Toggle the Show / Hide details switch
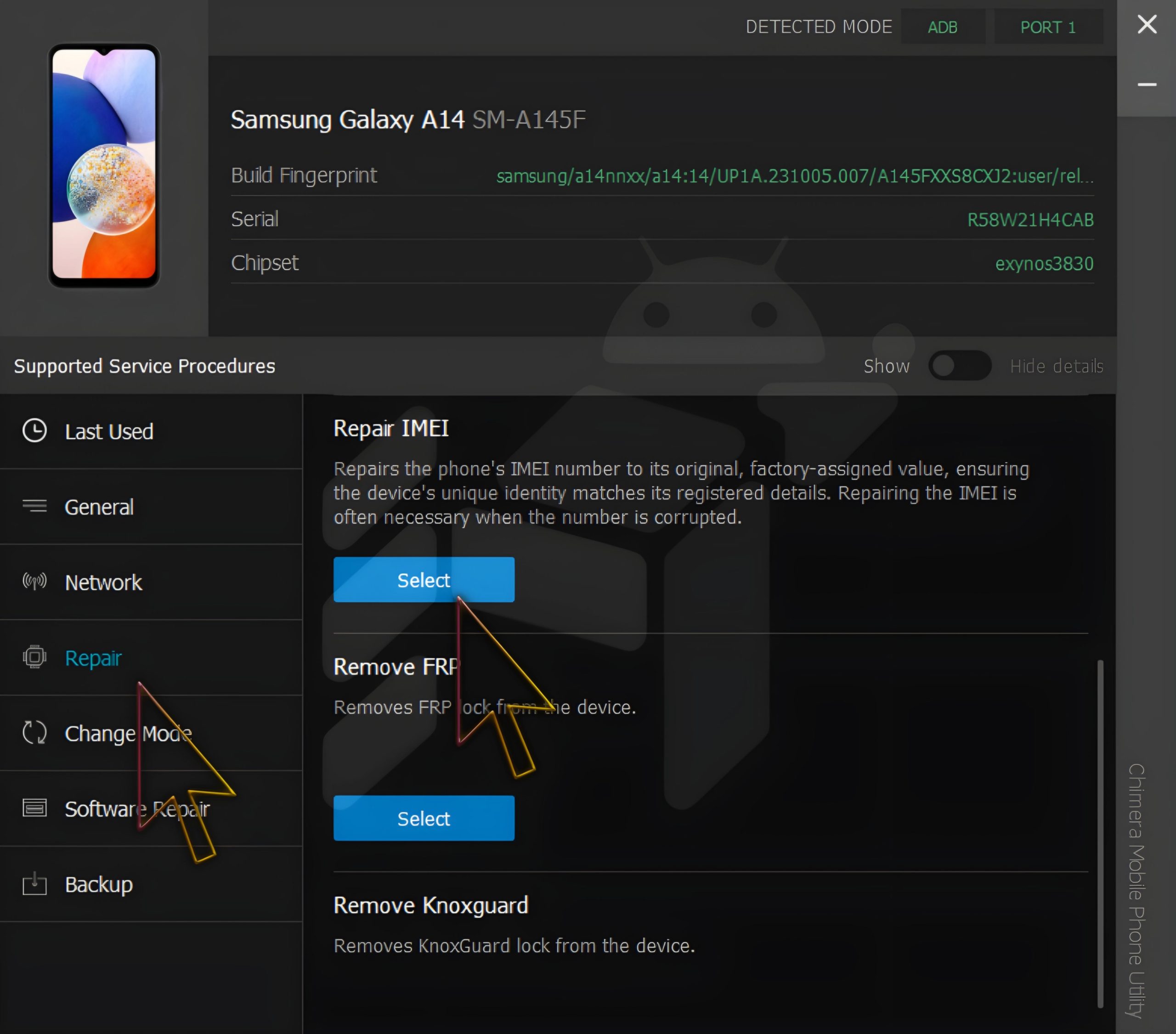1176x1034 pixels. click(960, 365)
